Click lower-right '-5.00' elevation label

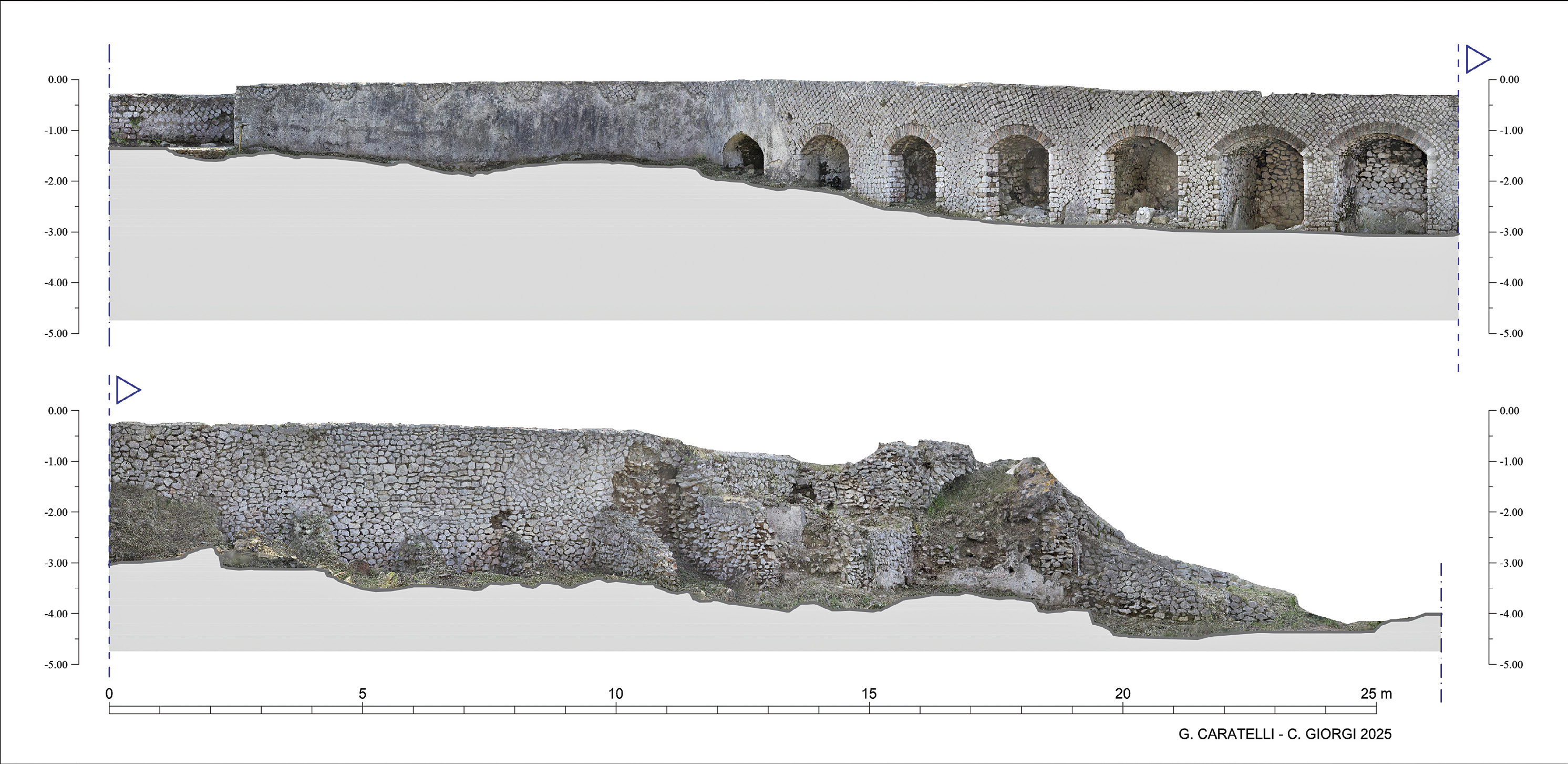tap(1511, 665)
